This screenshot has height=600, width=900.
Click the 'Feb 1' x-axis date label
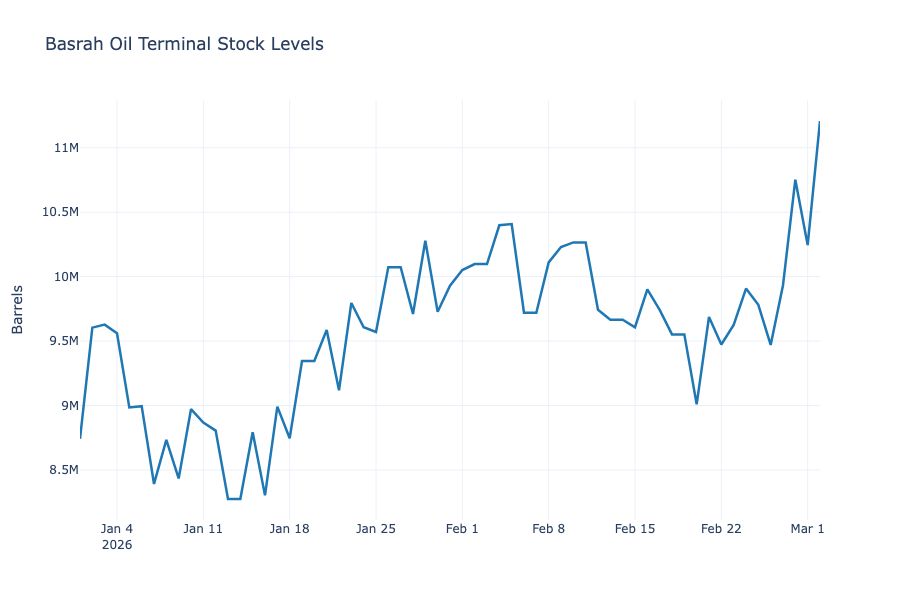pos(462,529)
